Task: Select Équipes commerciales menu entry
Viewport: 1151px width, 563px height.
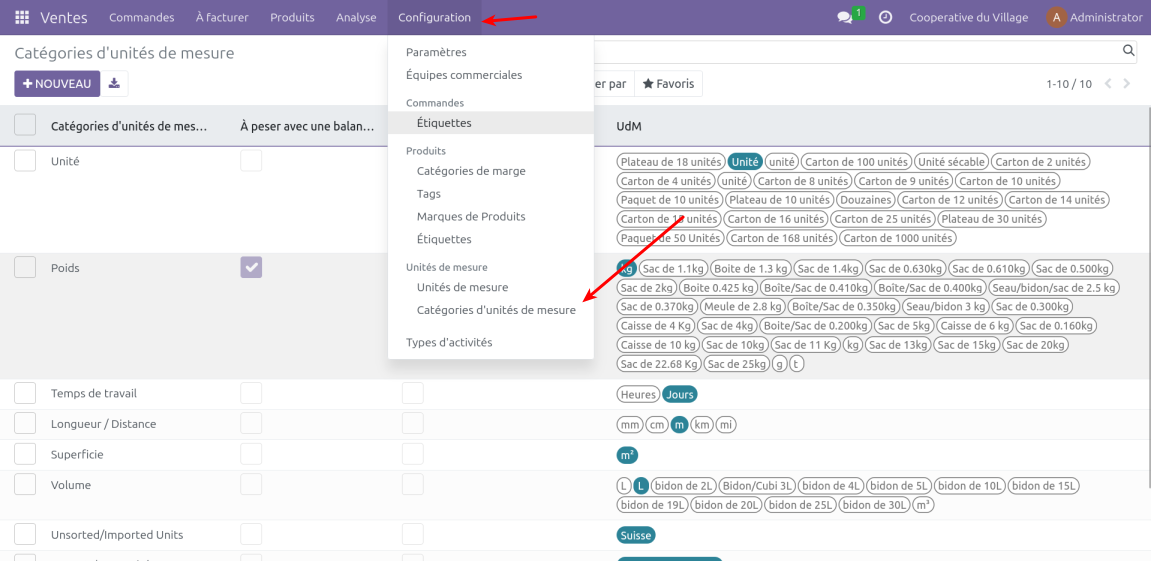Action: [464, 75]
